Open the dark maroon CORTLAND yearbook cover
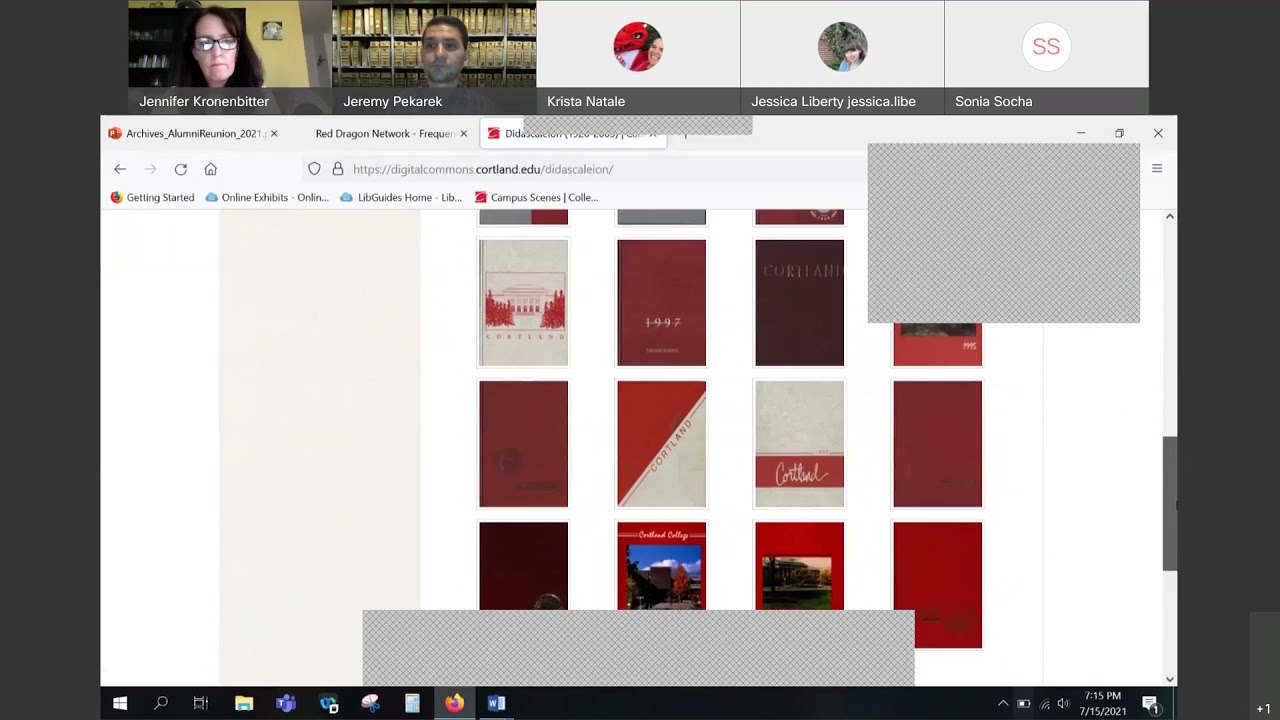 point(799,303)
